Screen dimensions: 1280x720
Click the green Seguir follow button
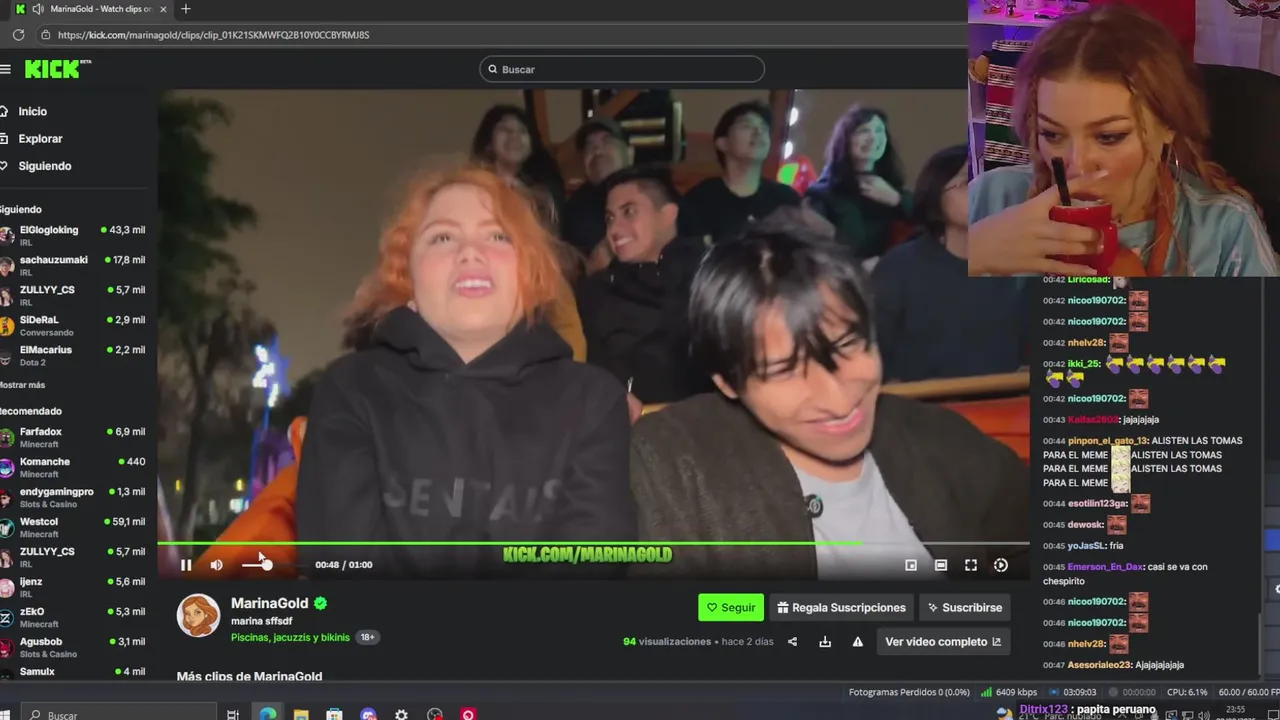pyautogui.click(x=731, y=607)
